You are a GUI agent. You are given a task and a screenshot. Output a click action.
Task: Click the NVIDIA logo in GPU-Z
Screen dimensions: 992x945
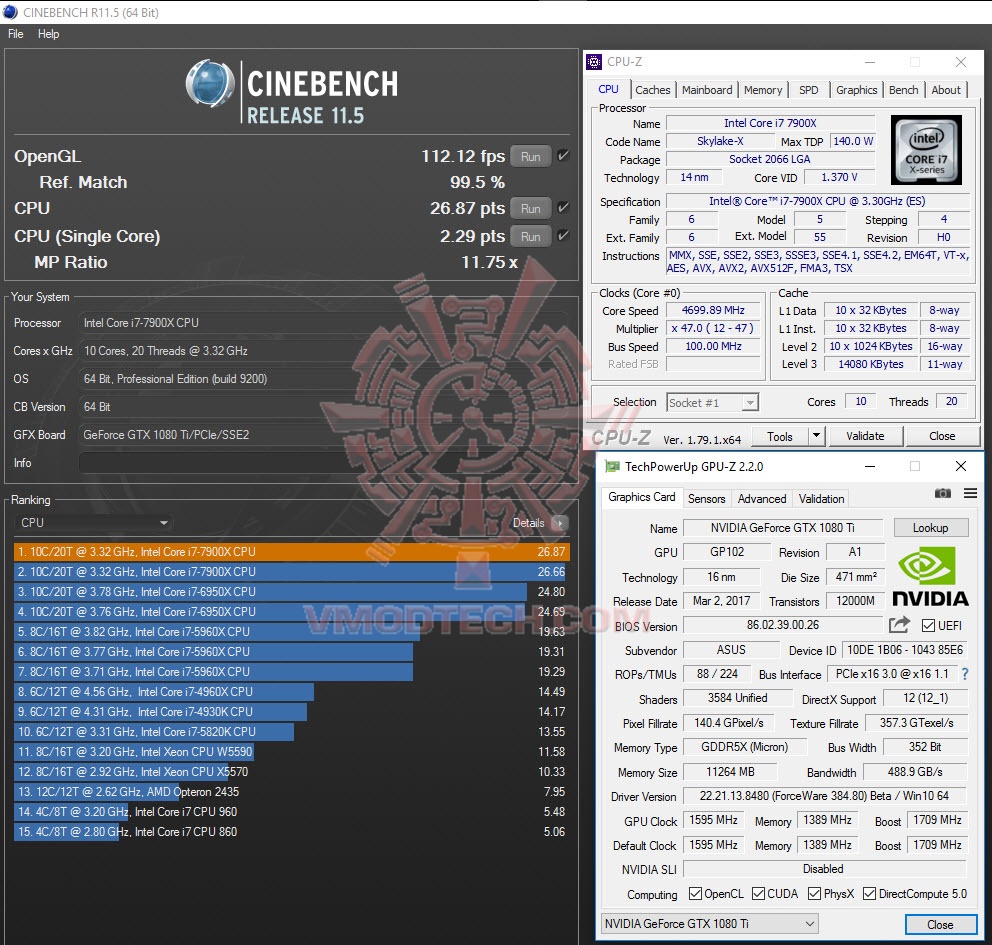[x=931, y=577]
